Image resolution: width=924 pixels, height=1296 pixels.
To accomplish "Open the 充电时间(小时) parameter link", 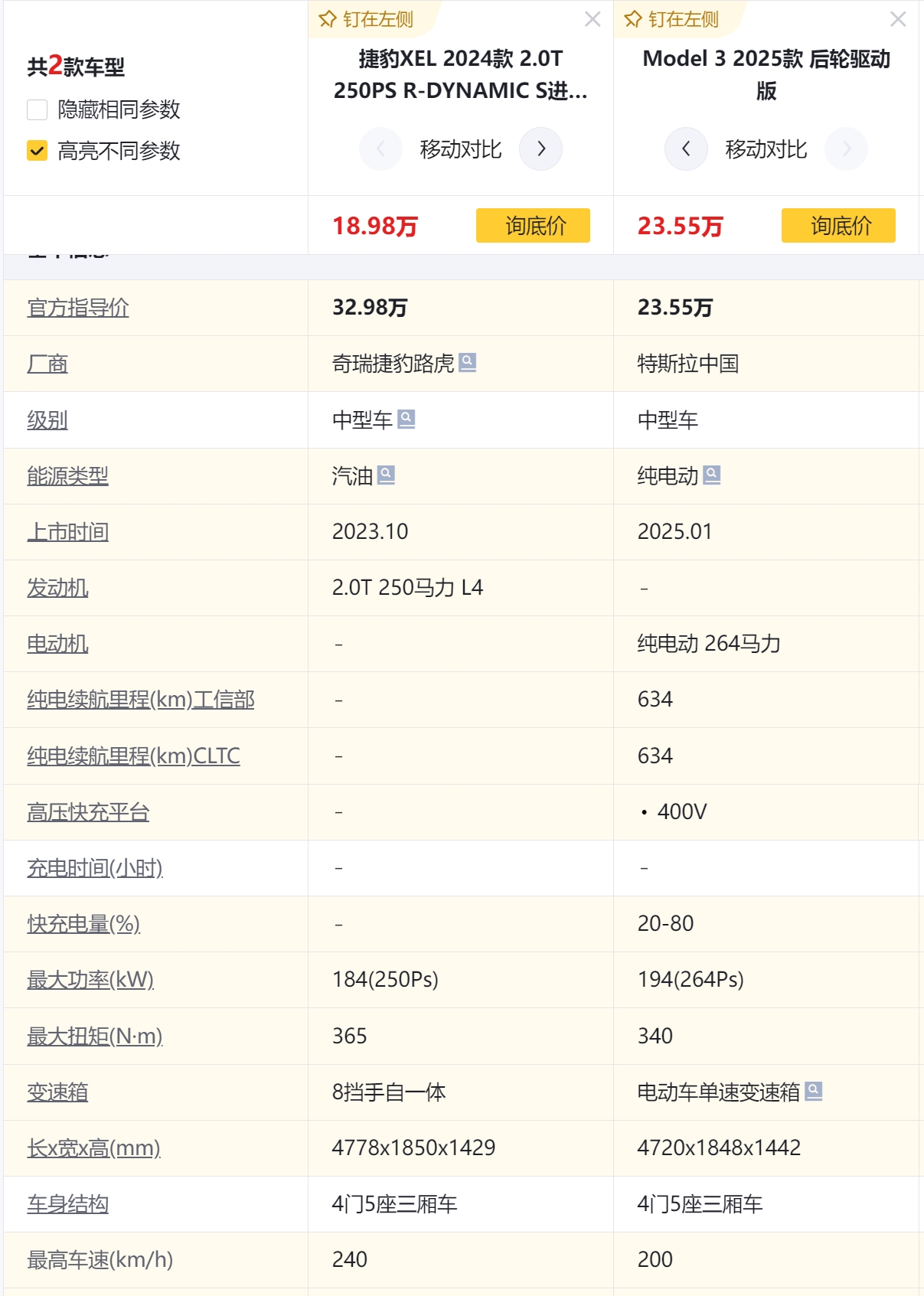I will click(95, 868).
